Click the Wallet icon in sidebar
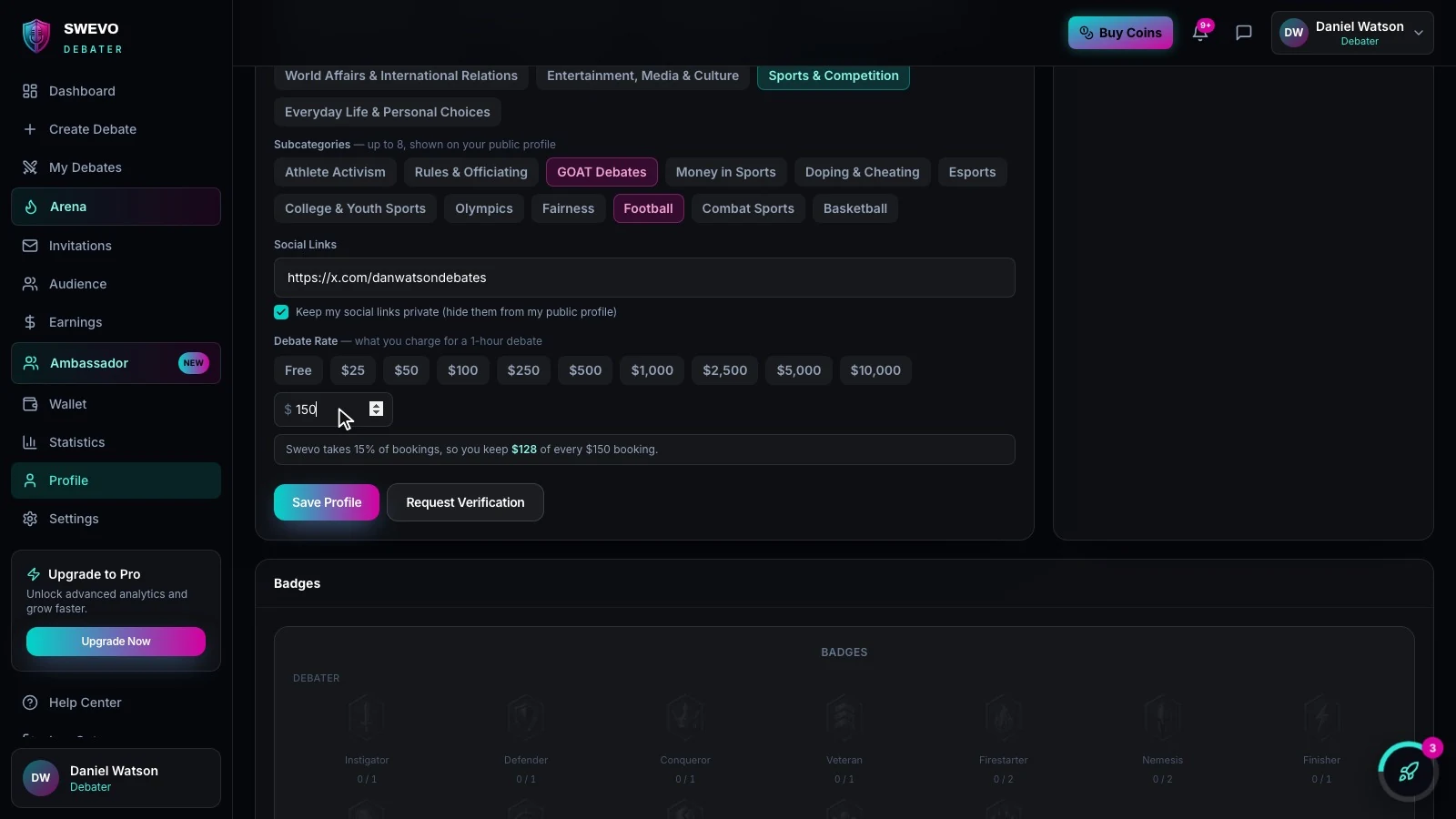The height and width of the screenshot is (819, 1456). pyautogui.click(x=30, y=404)
